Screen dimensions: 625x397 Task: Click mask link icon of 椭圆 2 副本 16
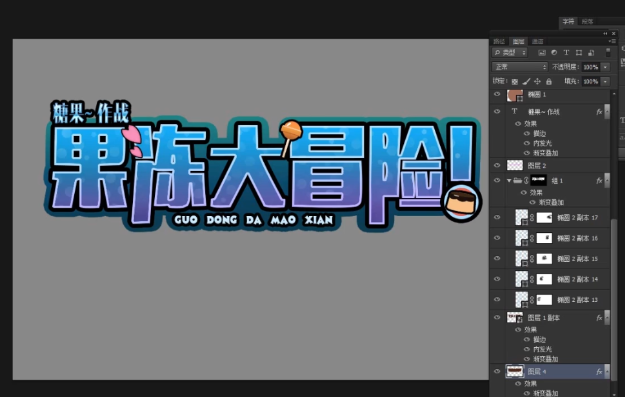[x=532, y=238]
